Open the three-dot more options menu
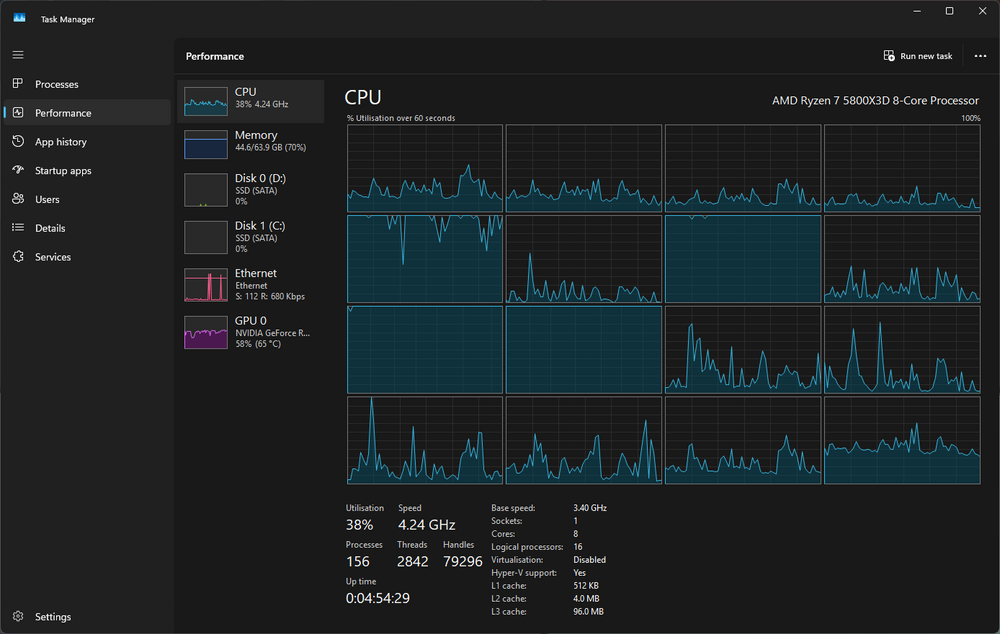1000x634 pixels. tap(980, 56)
